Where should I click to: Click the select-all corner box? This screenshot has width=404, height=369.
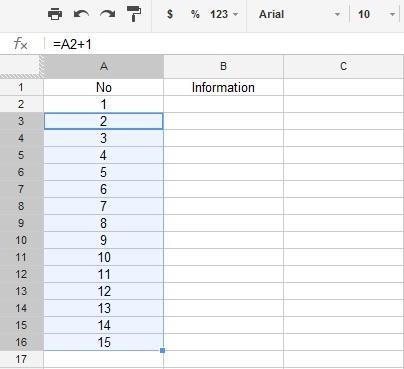(x=21, y=66)
